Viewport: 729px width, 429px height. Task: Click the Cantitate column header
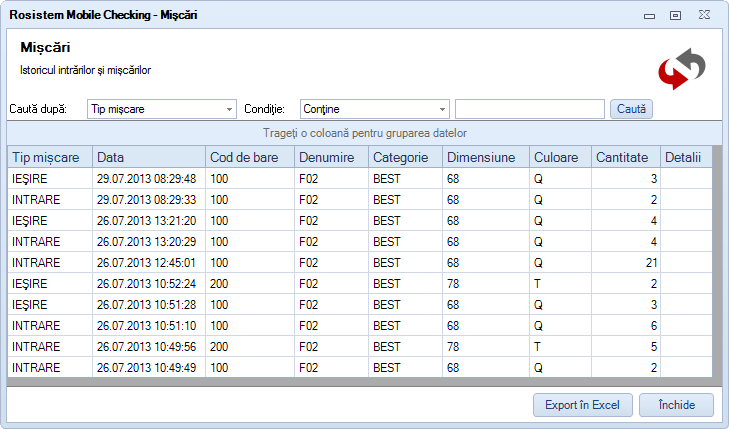(625, 157)
